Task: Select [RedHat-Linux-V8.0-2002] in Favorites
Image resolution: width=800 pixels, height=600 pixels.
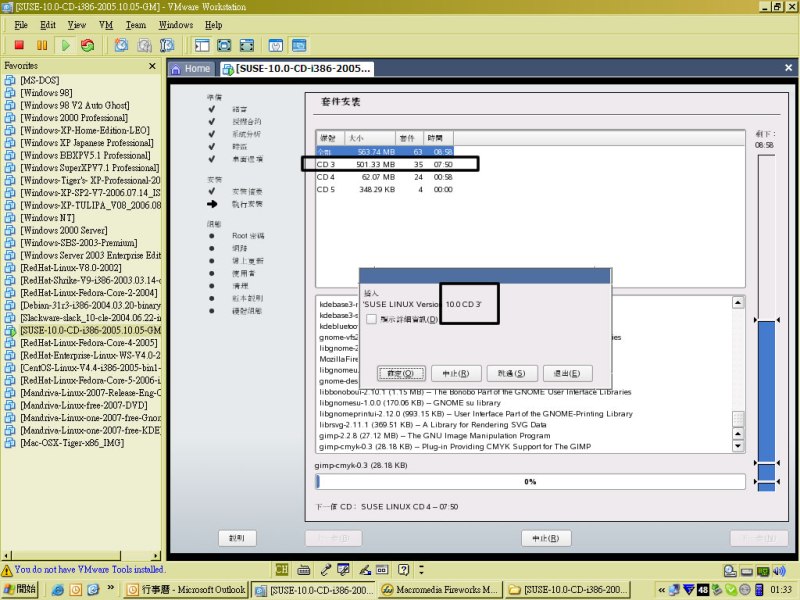Action: coord(71,268)
